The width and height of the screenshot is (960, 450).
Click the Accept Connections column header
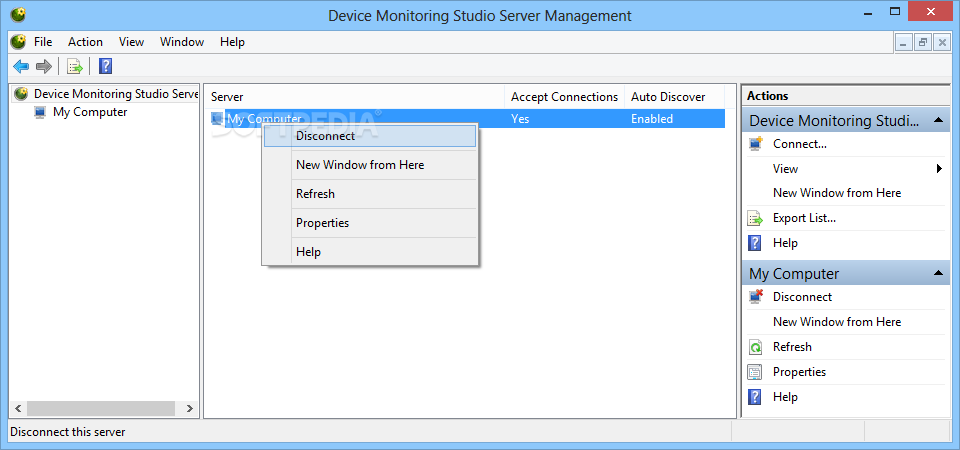tap(564, 97)
